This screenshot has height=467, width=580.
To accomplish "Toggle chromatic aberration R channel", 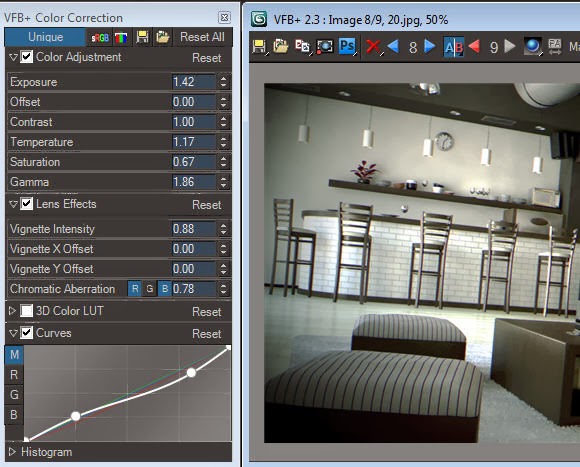I will click(x=135, y=289).
